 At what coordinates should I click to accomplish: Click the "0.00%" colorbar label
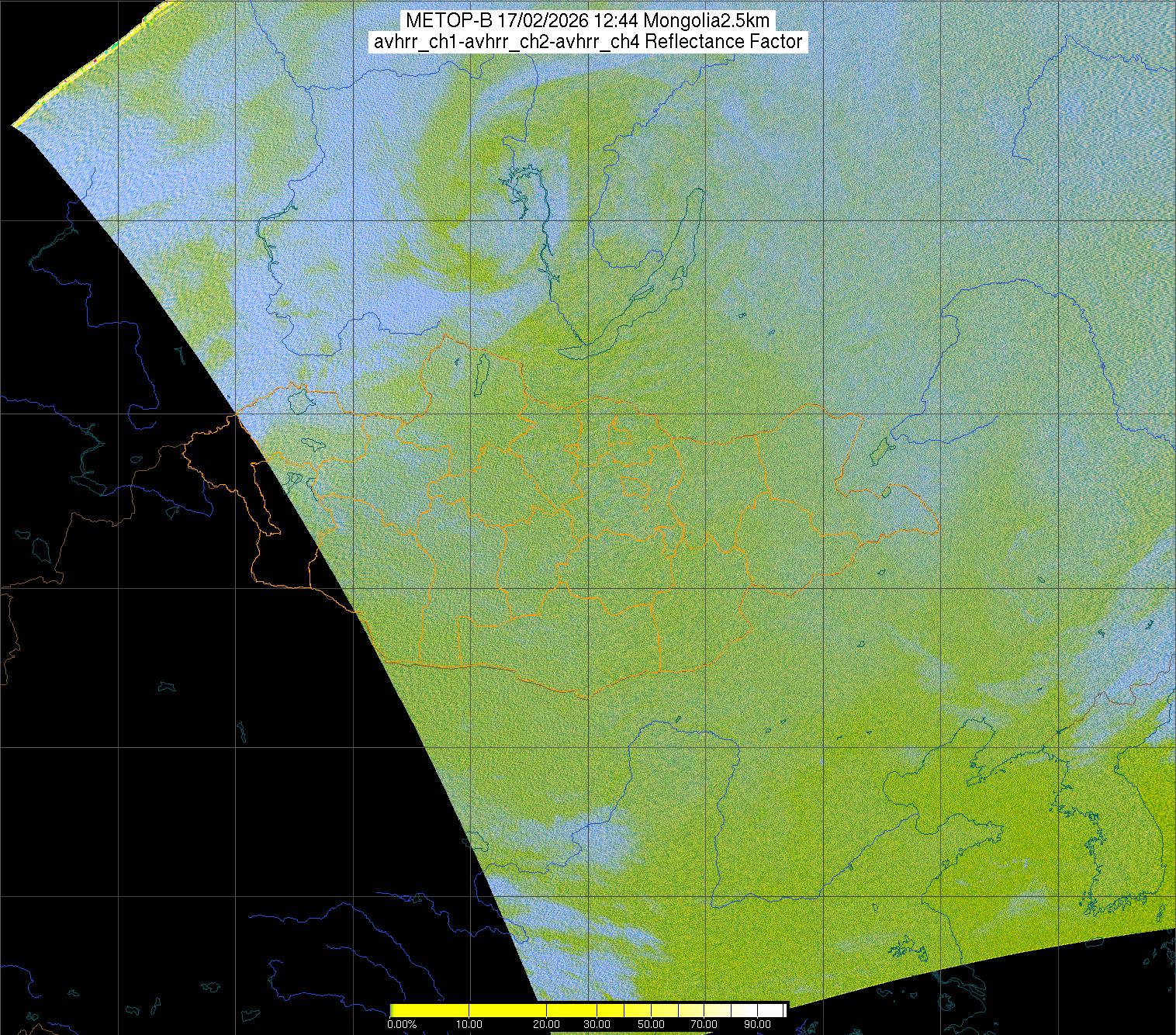point(402,1024)
